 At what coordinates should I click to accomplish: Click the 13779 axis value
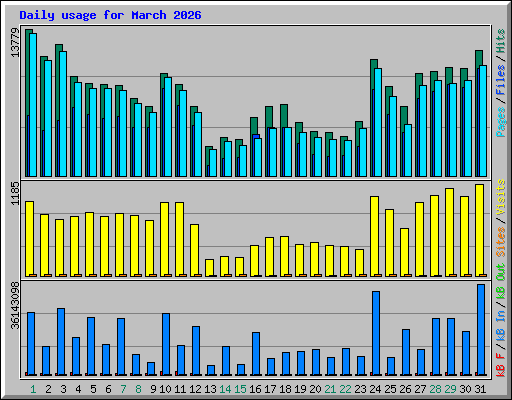point(15,43)
